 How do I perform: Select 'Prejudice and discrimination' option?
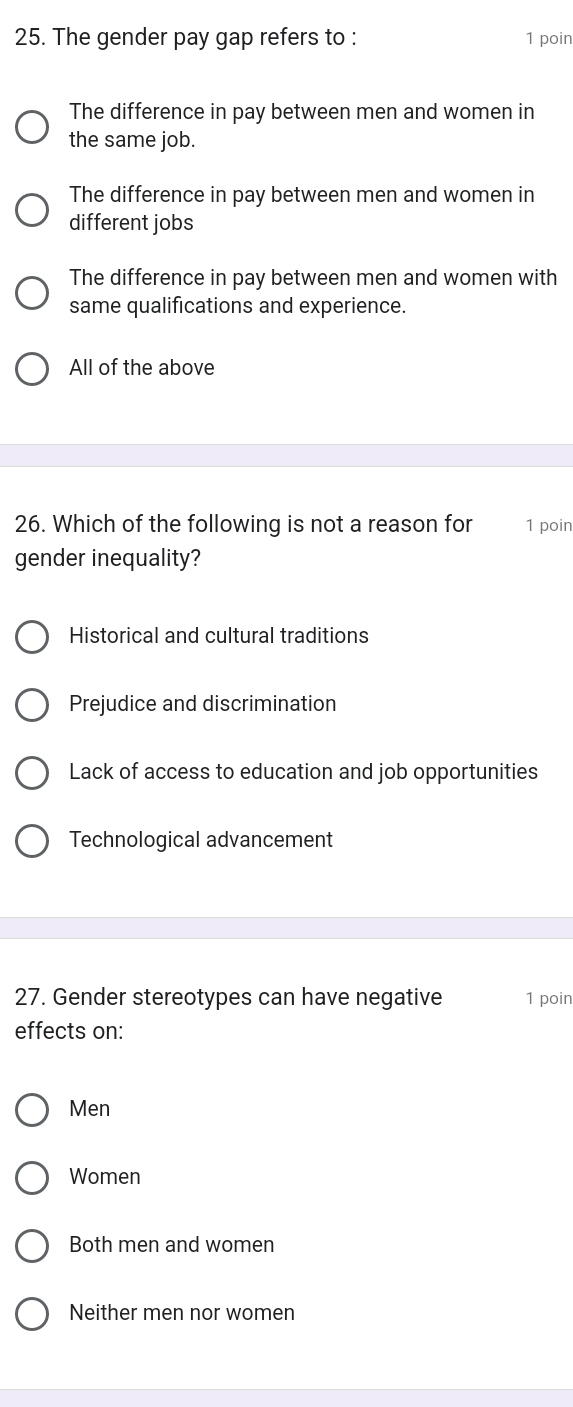[x=32, y=705]
